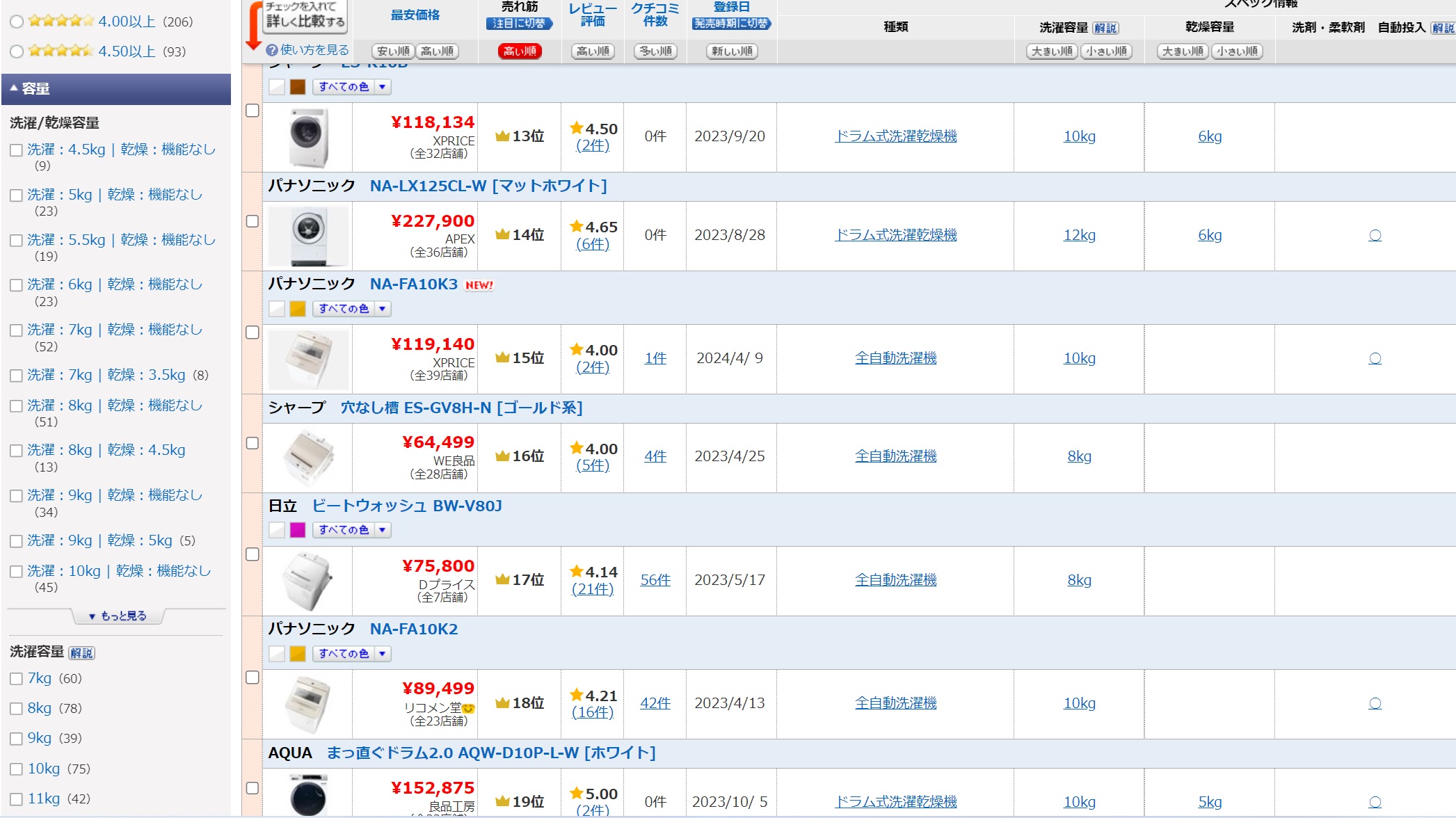The image size is (1456, 818).
Task: Tick the 7kg 洗濯容量 checkbox
Action: click(16, 679)
